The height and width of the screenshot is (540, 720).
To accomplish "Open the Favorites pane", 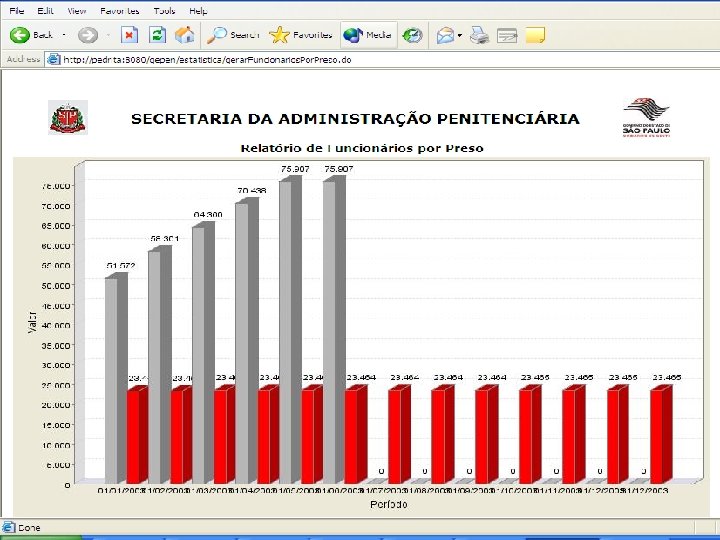I will click(300, 35).
